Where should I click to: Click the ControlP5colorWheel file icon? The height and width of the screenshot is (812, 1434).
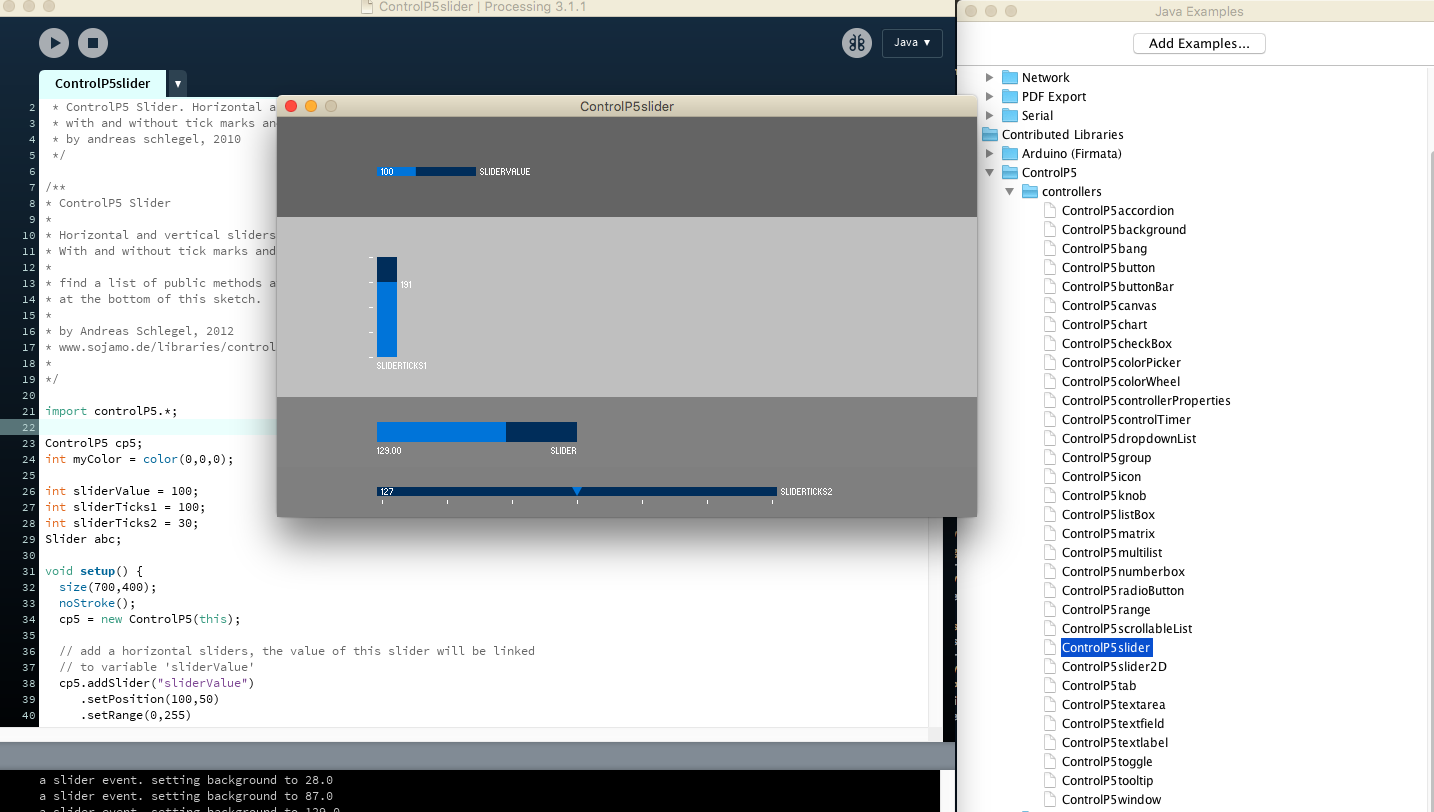pos(1050,381)
